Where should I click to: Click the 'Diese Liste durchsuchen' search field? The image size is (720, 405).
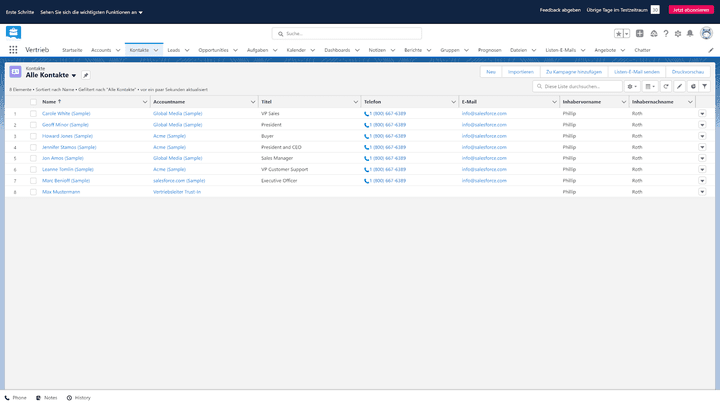(x=580, y=87)
